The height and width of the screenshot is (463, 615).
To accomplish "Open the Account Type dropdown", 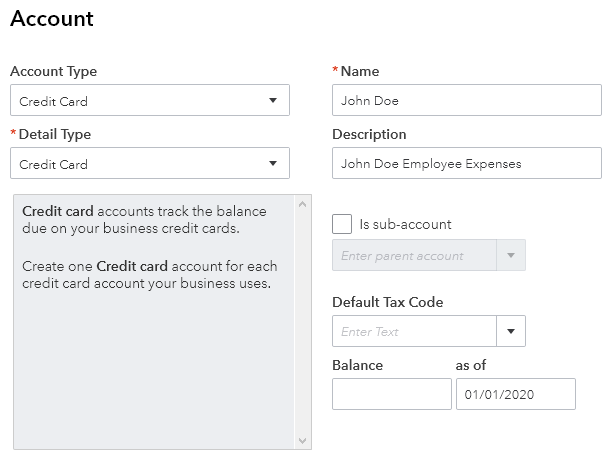I will tap(150, 100).
